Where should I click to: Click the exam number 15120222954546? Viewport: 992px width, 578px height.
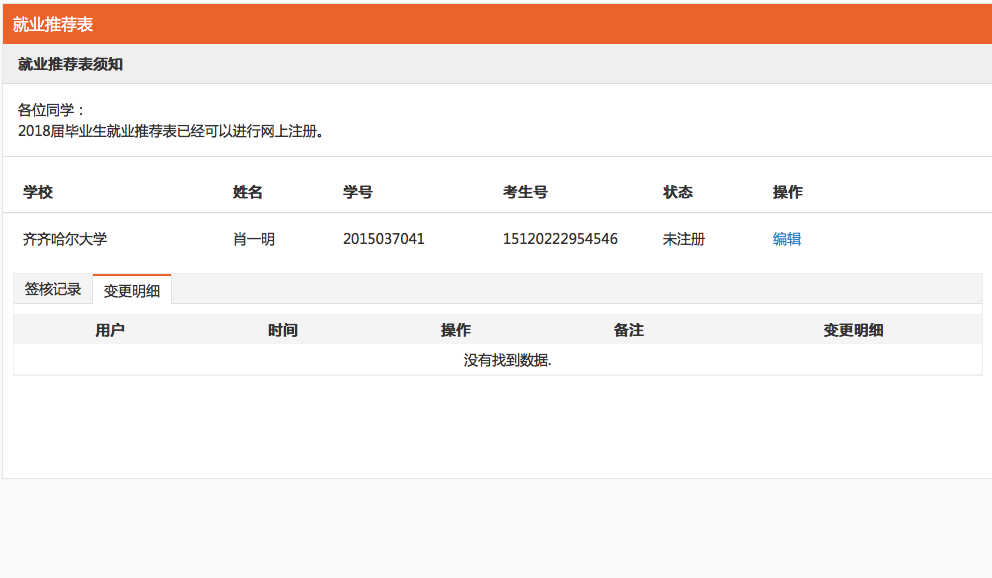(560, 239)
